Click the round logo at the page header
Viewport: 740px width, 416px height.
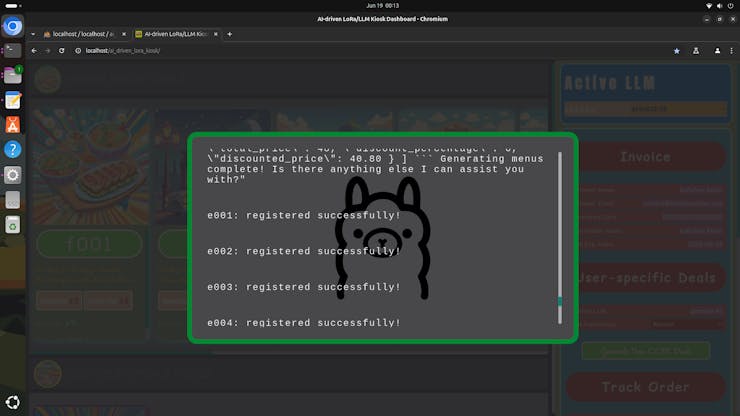tap(48, 79)
